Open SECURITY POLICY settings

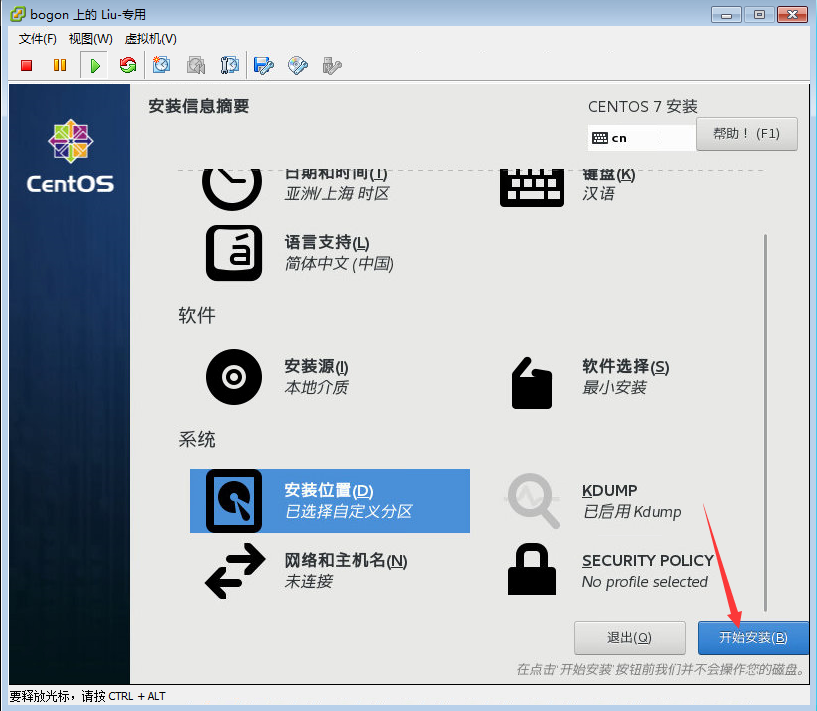coord(648,560)
